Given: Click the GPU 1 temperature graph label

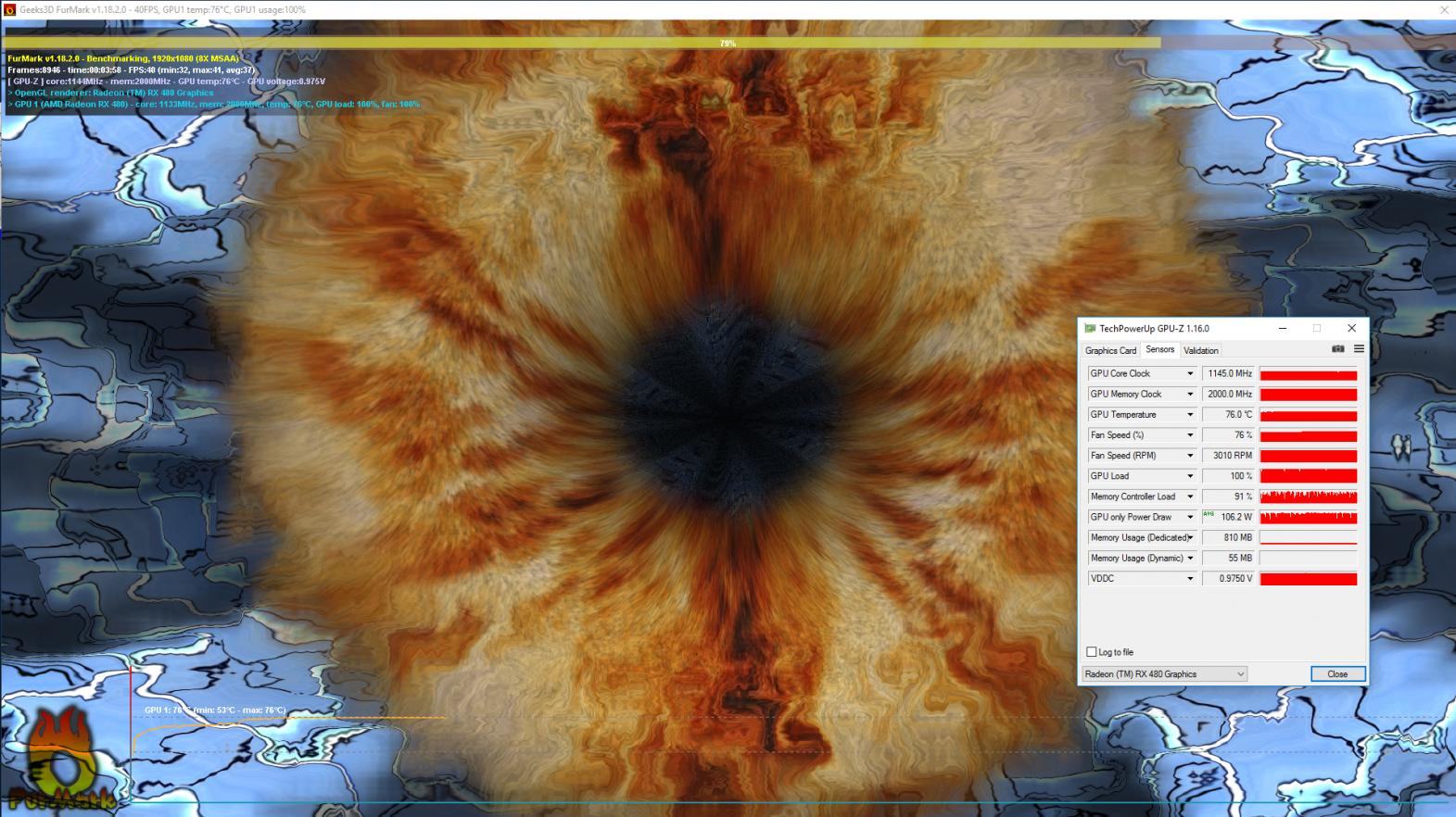Looking at the screenshot, I should click(215, 710).
